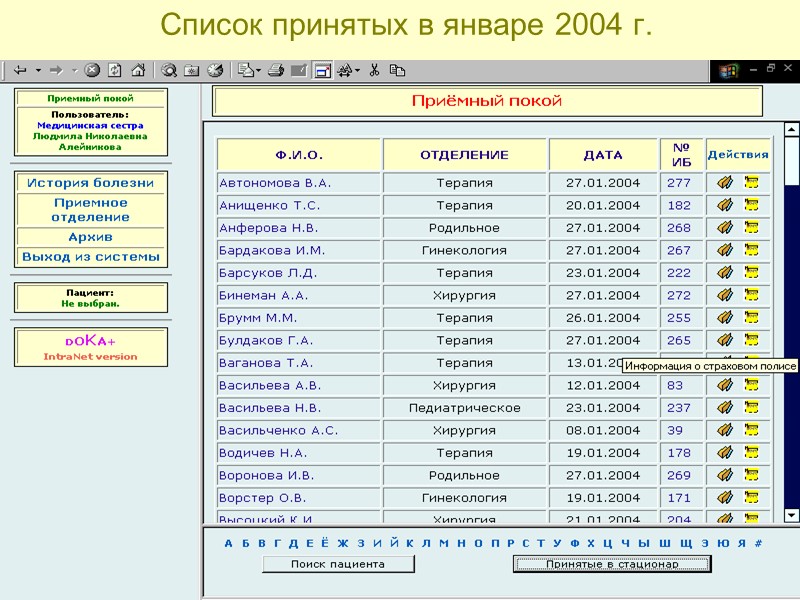The image size is (800, 600).
Task: Filter patients by letter К
Action: click(409, 543)
